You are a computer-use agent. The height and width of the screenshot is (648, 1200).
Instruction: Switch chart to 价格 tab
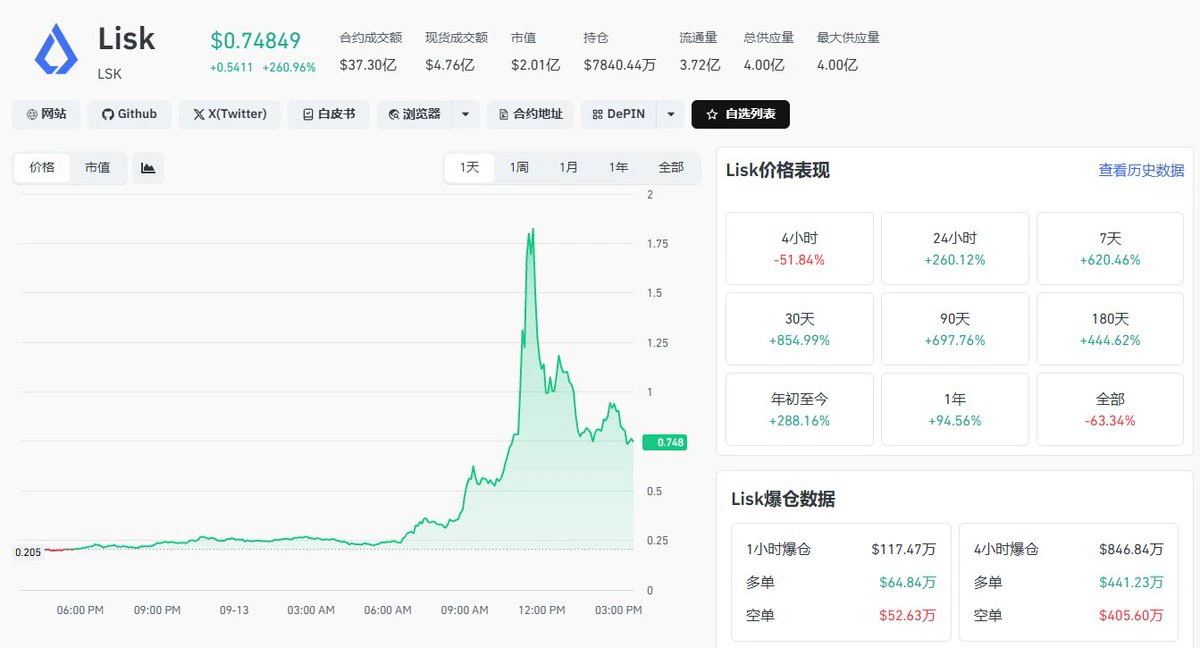[x=42, y=168]
